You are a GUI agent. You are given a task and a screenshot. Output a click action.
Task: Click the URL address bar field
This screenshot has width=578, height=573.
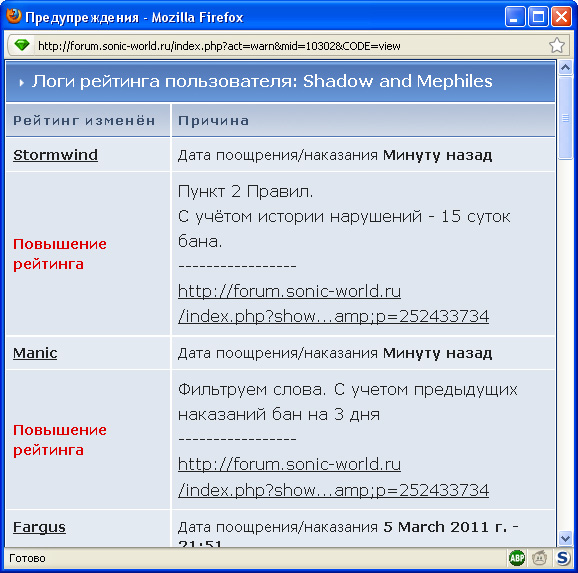coord(291,46)
